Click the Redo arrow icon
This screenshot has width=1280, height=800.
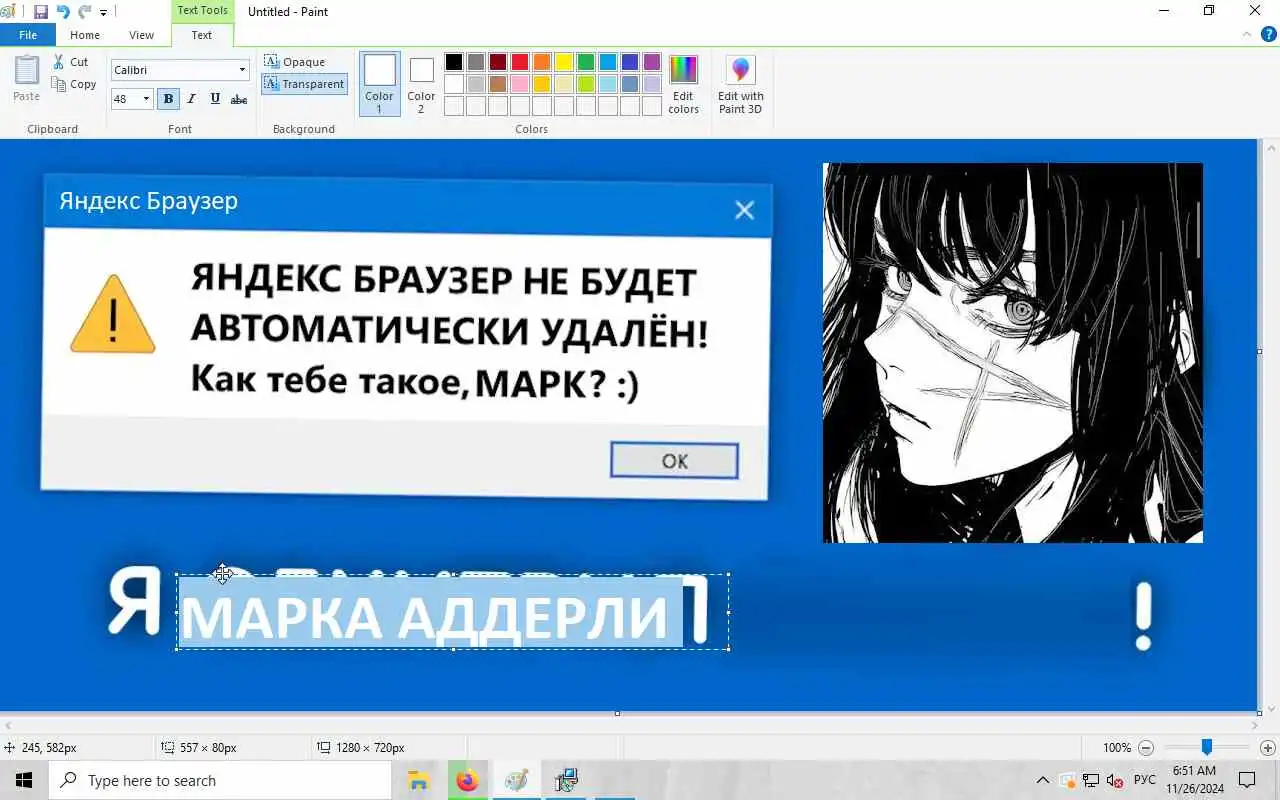tap(85, 12)
